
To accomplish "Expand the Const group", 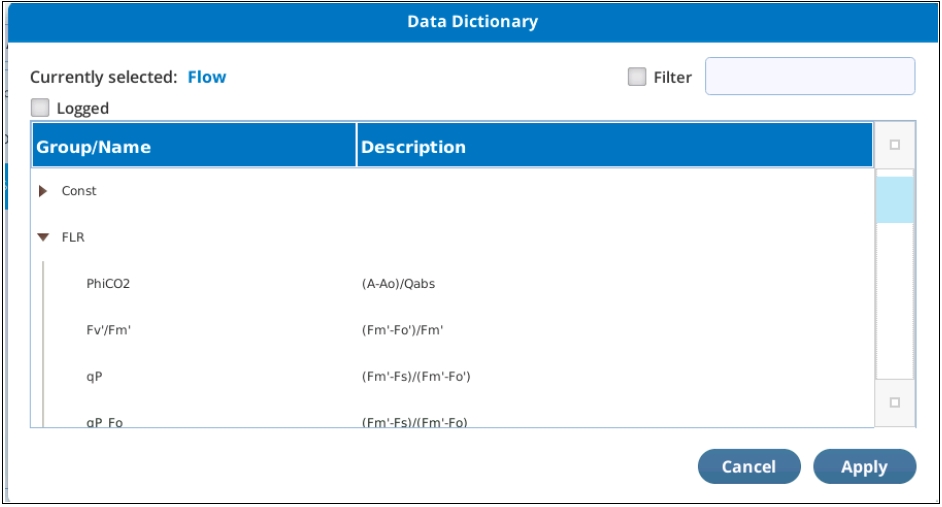I will tap(43, 191).
